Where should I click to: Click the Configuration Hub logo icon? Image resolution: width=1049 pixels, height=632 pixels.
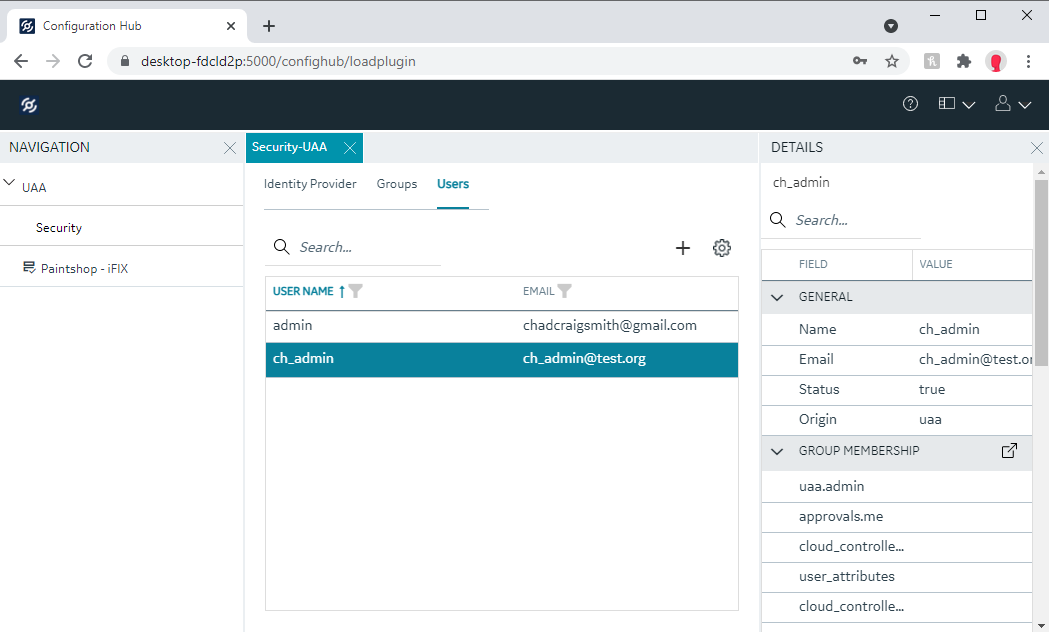(29, 105)
